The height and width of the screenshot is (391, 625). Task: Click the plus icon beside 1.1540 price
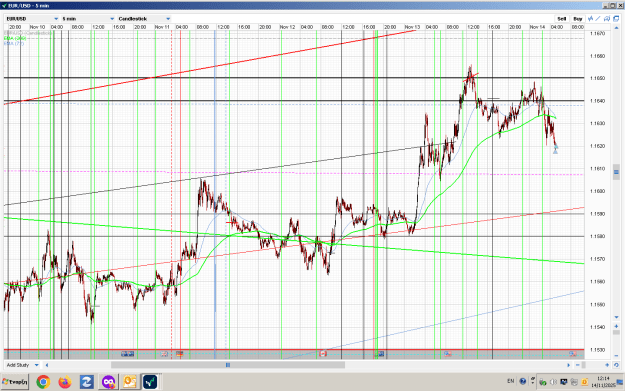[616, 326]
